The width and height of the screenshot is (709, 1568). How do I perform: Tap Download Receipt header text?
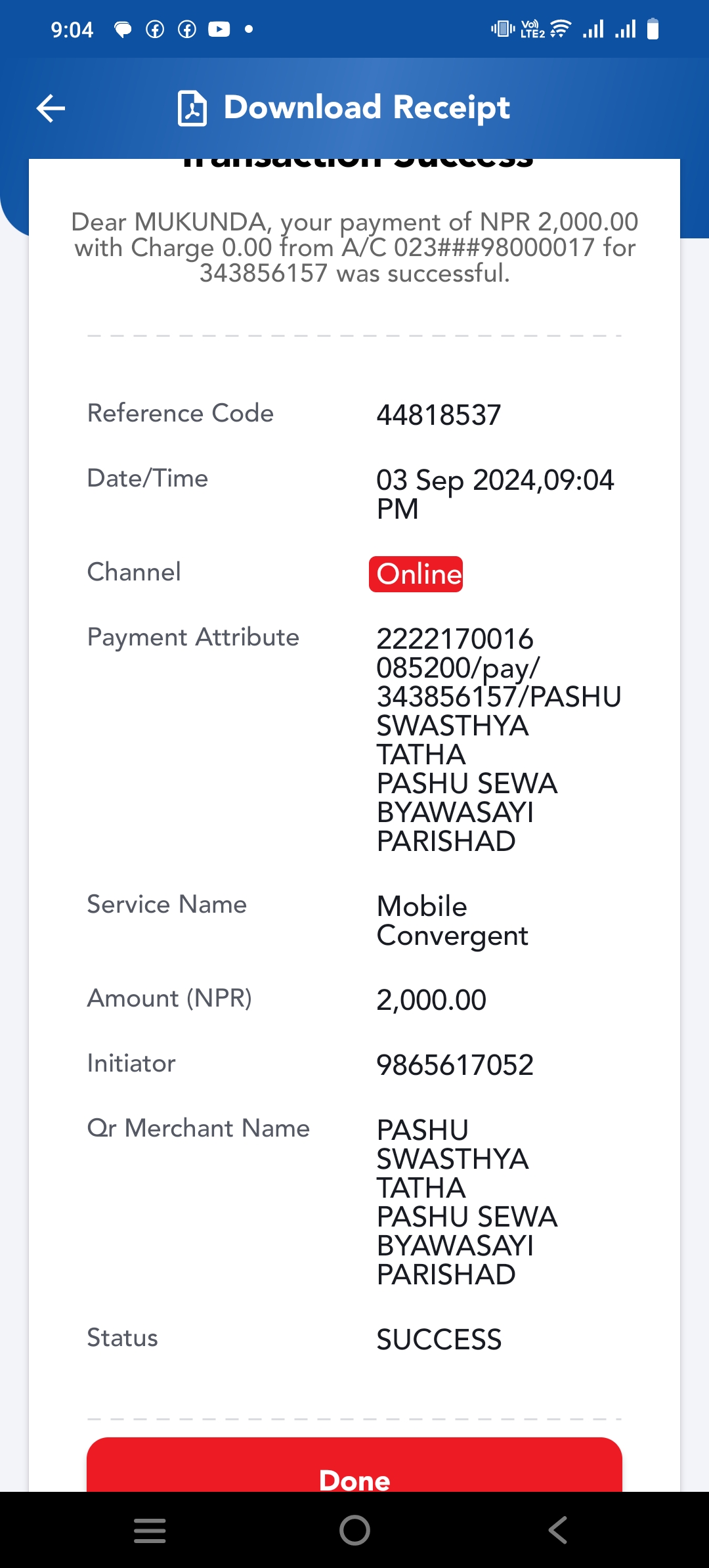pos(367,108)
